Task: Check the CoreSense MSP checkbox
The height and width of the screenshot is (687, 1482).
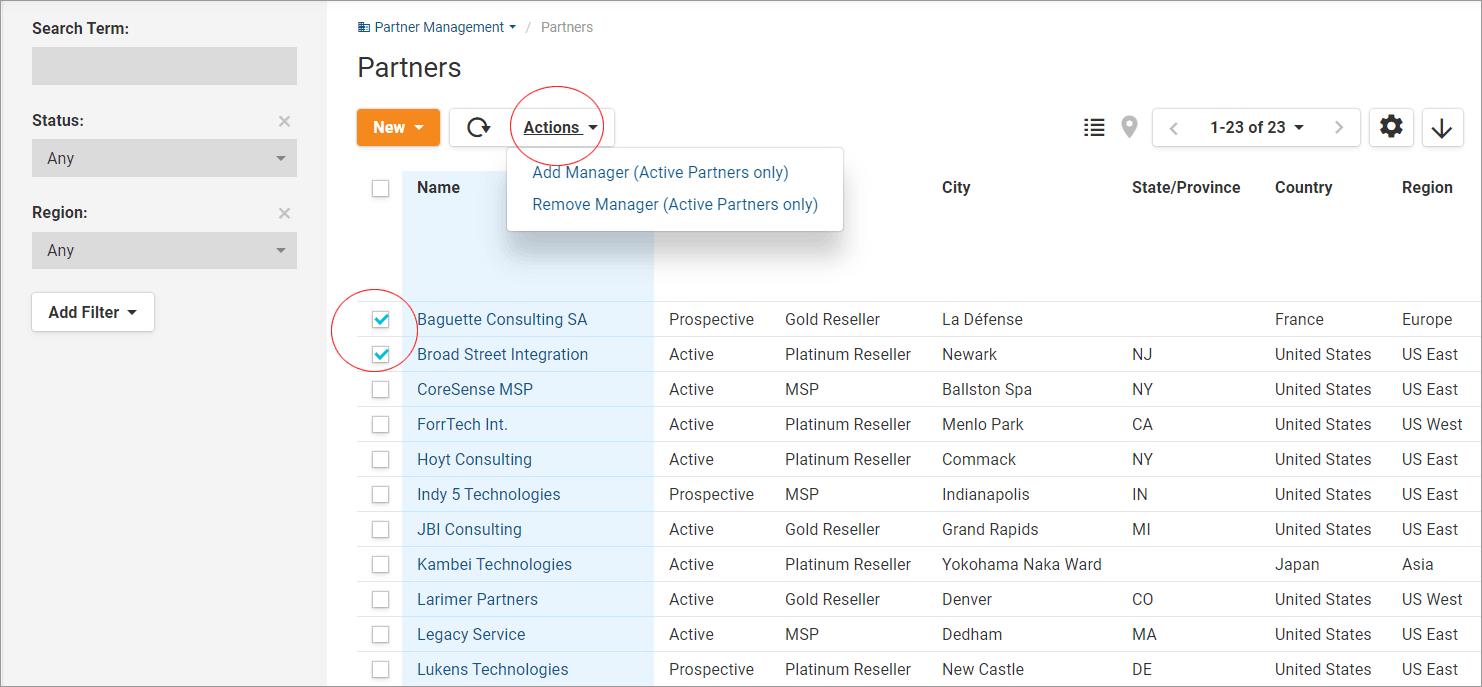Action: (x=380, y=389)
